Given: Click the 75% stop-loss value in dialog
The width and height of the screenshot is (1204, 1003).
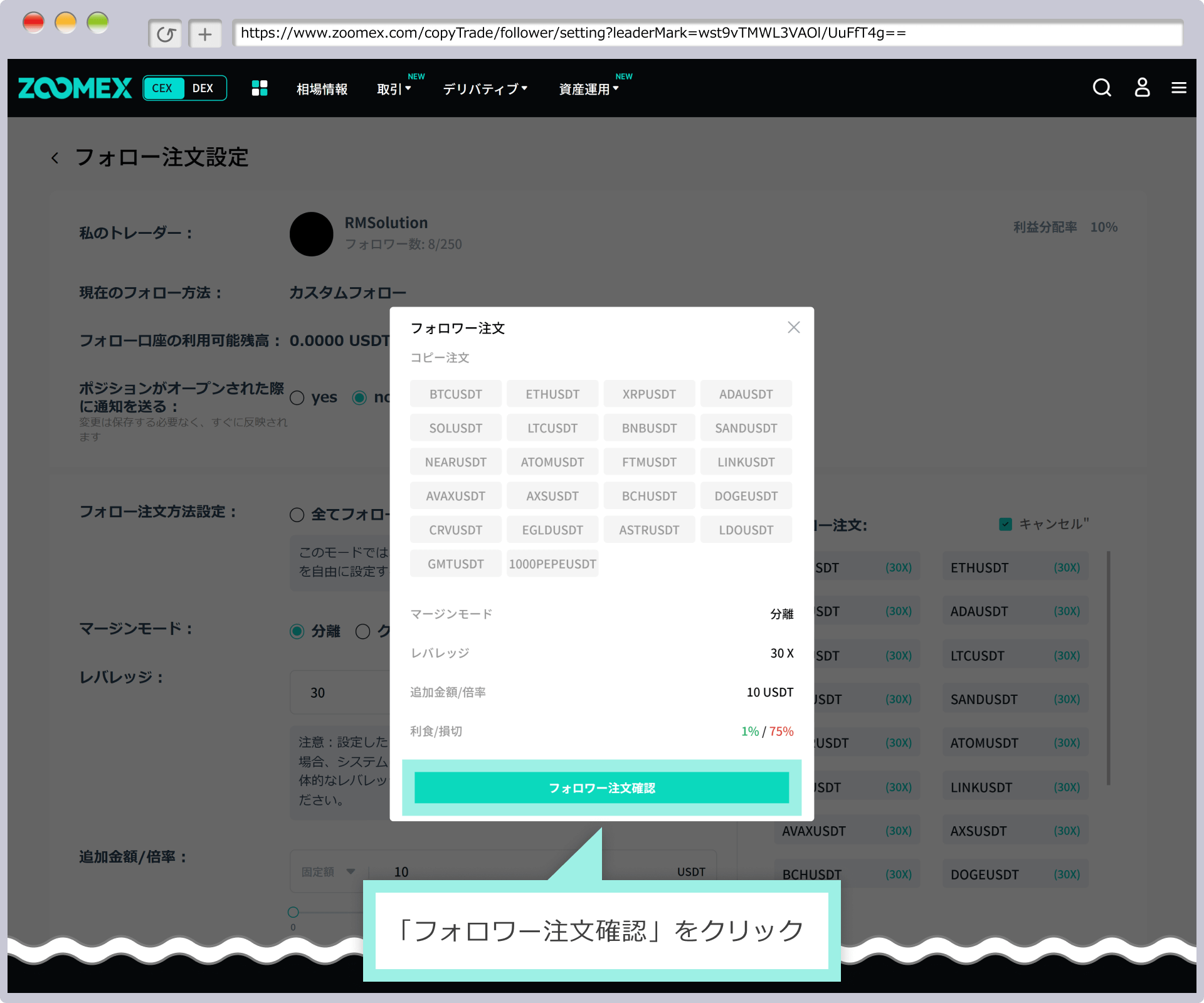Looking at the screenshot, I should click(781, 731).
